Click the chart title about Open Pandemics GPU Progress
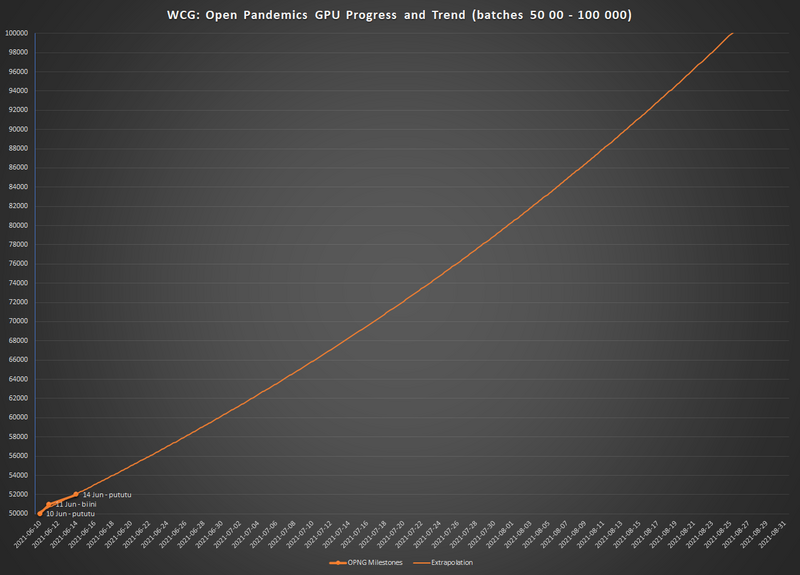The image size is (800, 575). point(399,15)
